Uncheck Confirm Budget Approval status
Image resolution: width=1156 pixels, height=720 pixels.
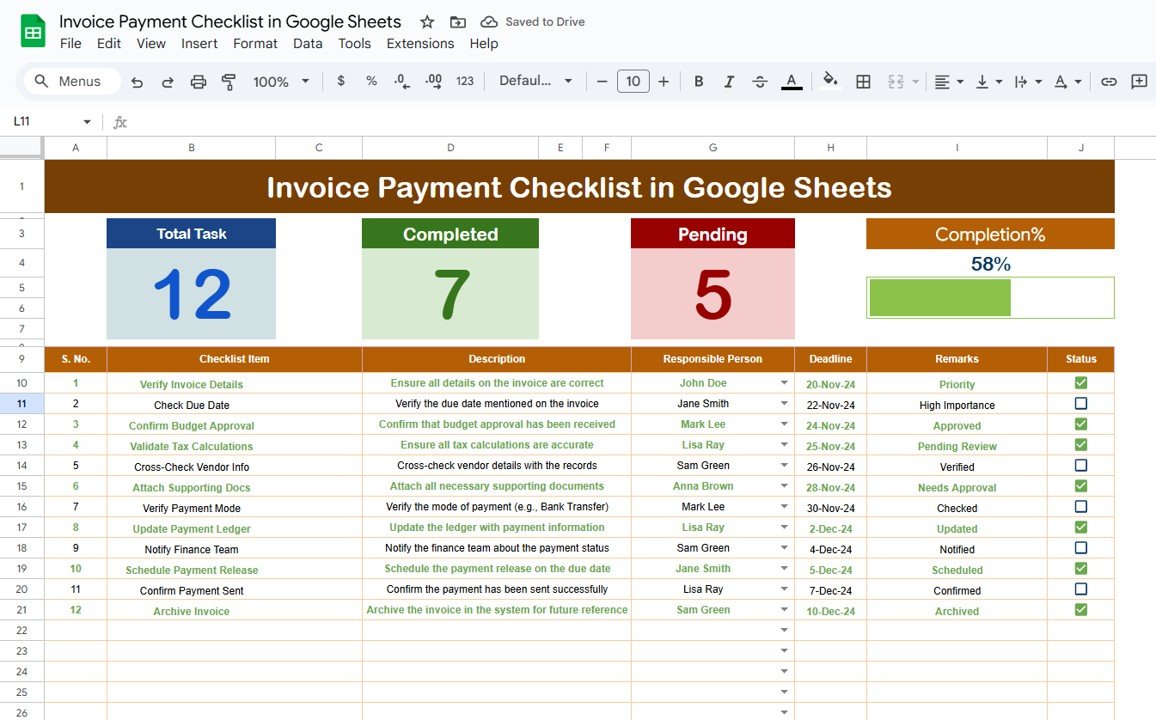click(1081, 424)
